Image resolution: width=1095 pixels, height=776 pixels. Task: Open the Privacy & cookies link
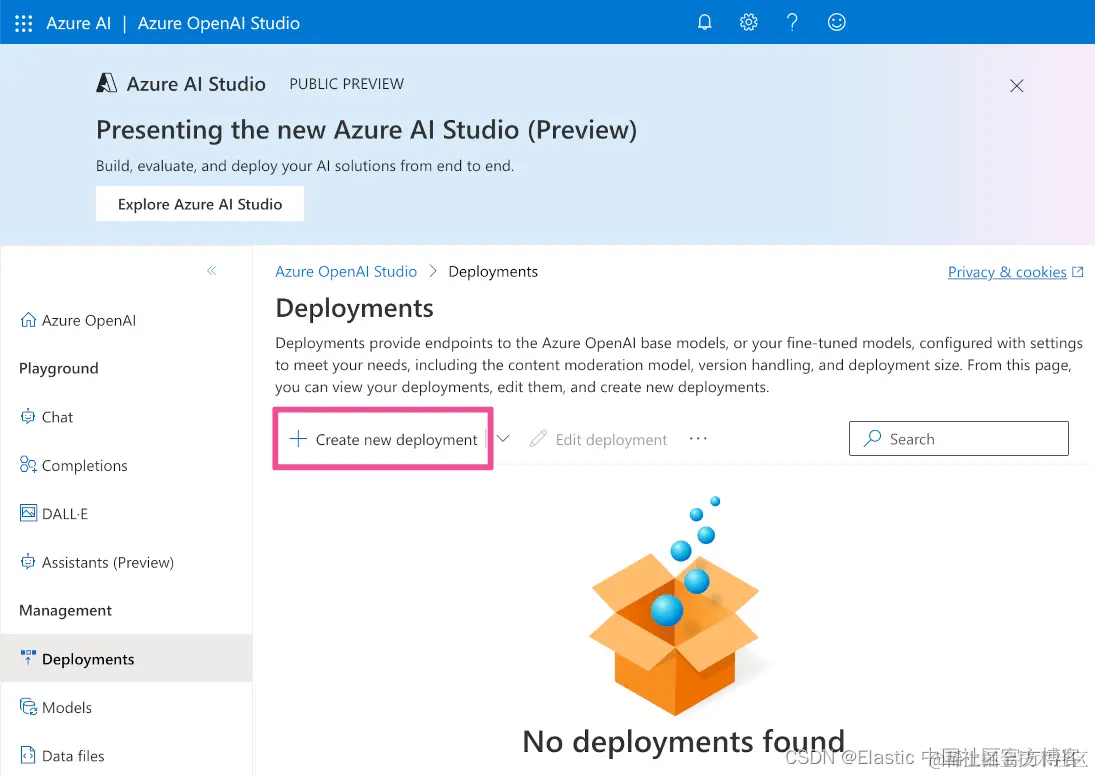pos(1007,272)
